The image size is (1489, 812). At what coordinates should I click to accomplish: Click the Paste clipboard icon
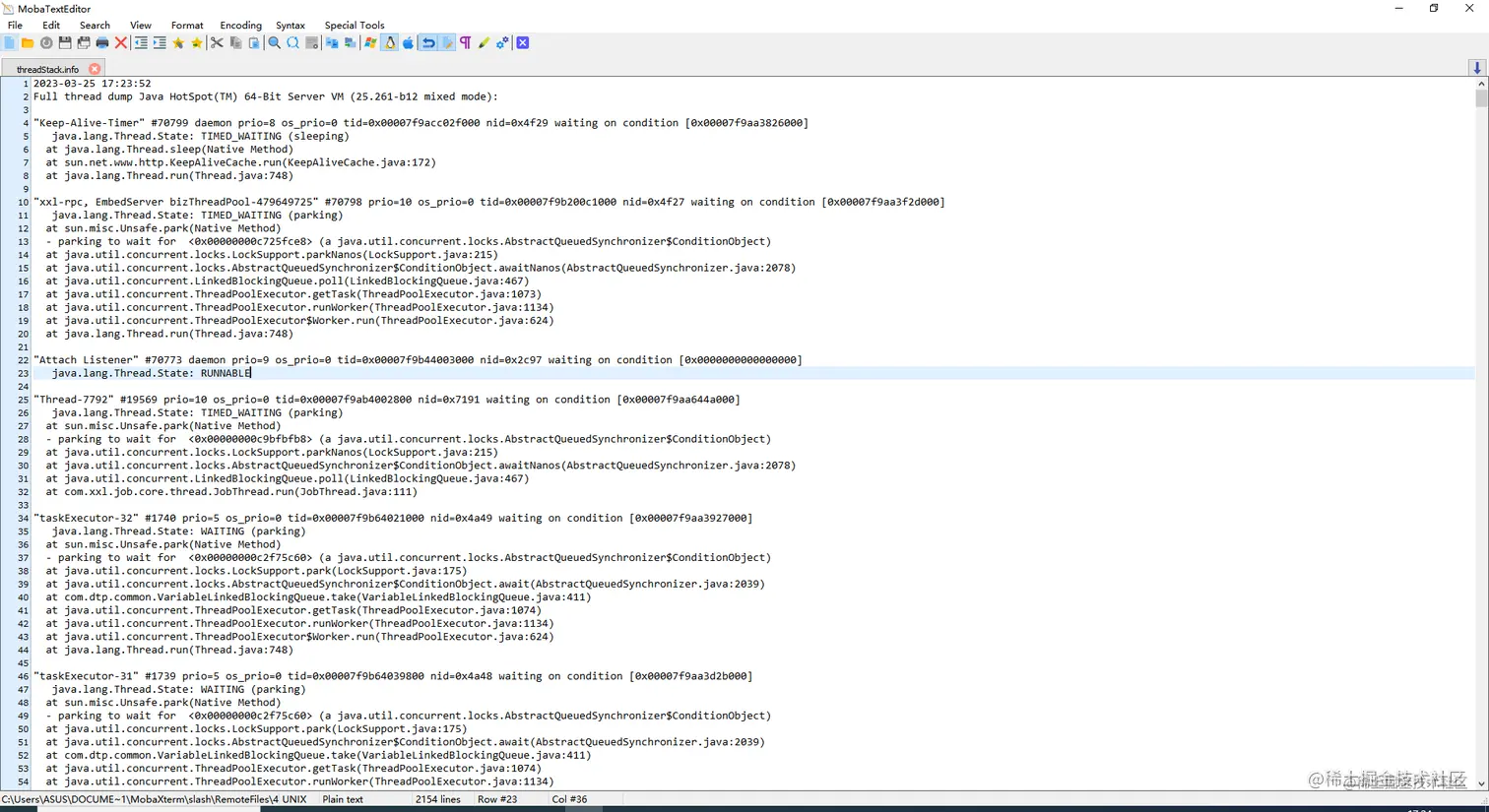[254, 43]
